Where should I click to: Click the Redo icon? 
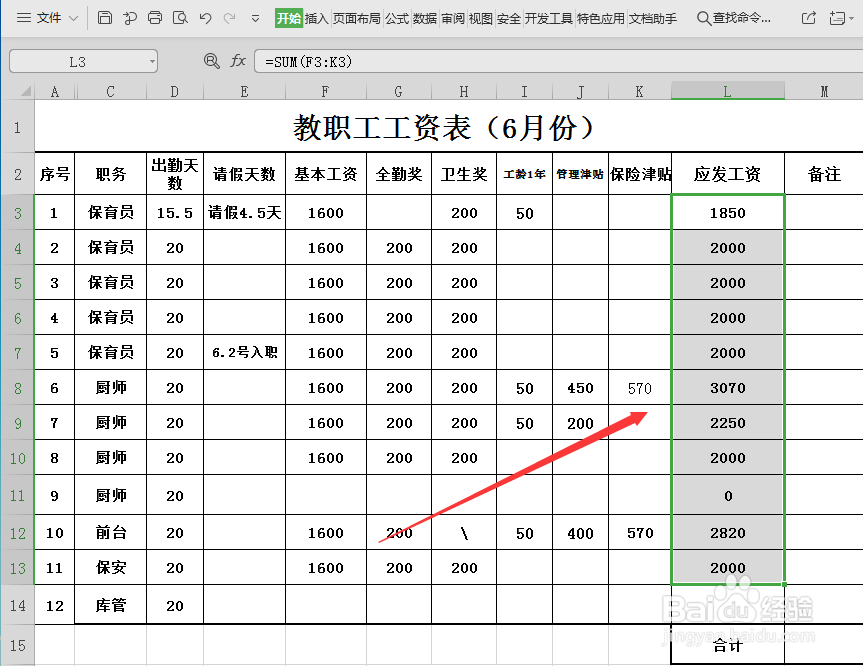tap(229, 17)
